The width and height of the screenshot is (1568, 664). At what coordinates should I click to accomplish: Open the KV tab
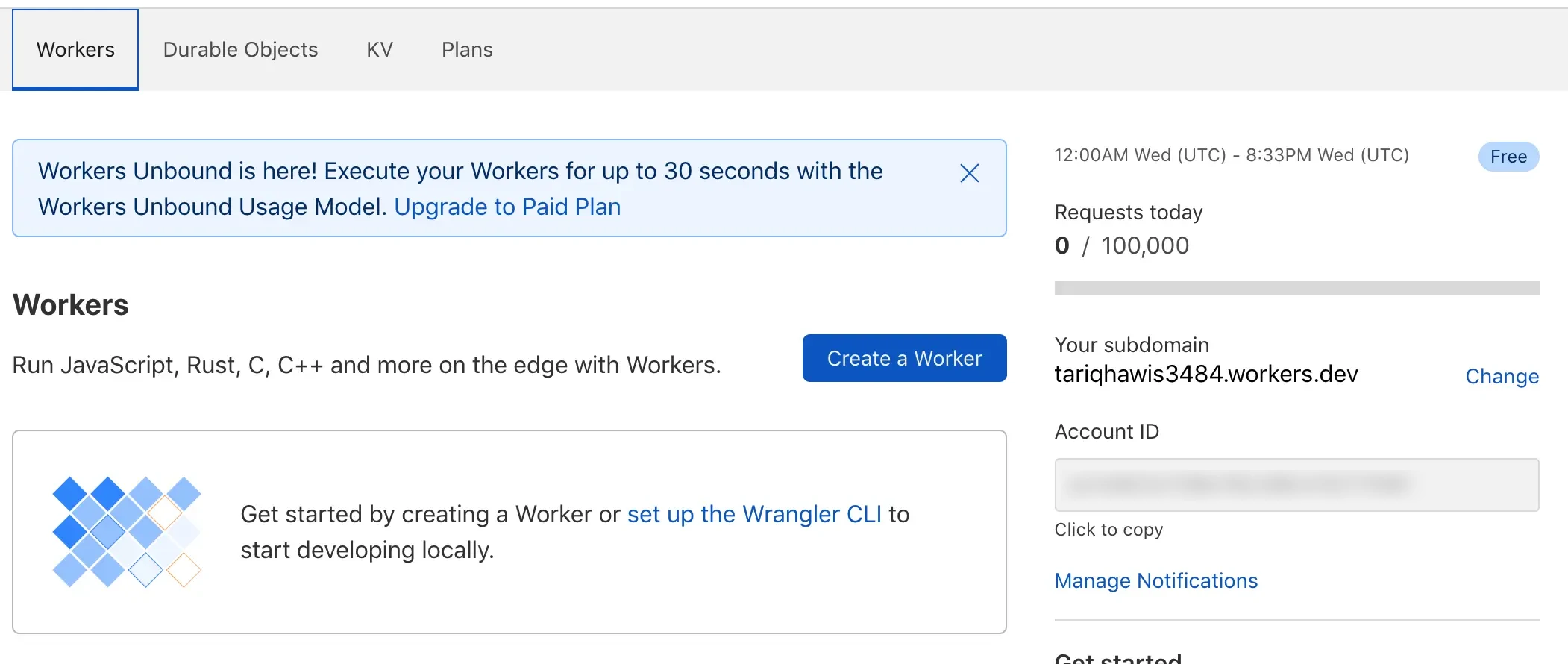click(x=380, y=50)
